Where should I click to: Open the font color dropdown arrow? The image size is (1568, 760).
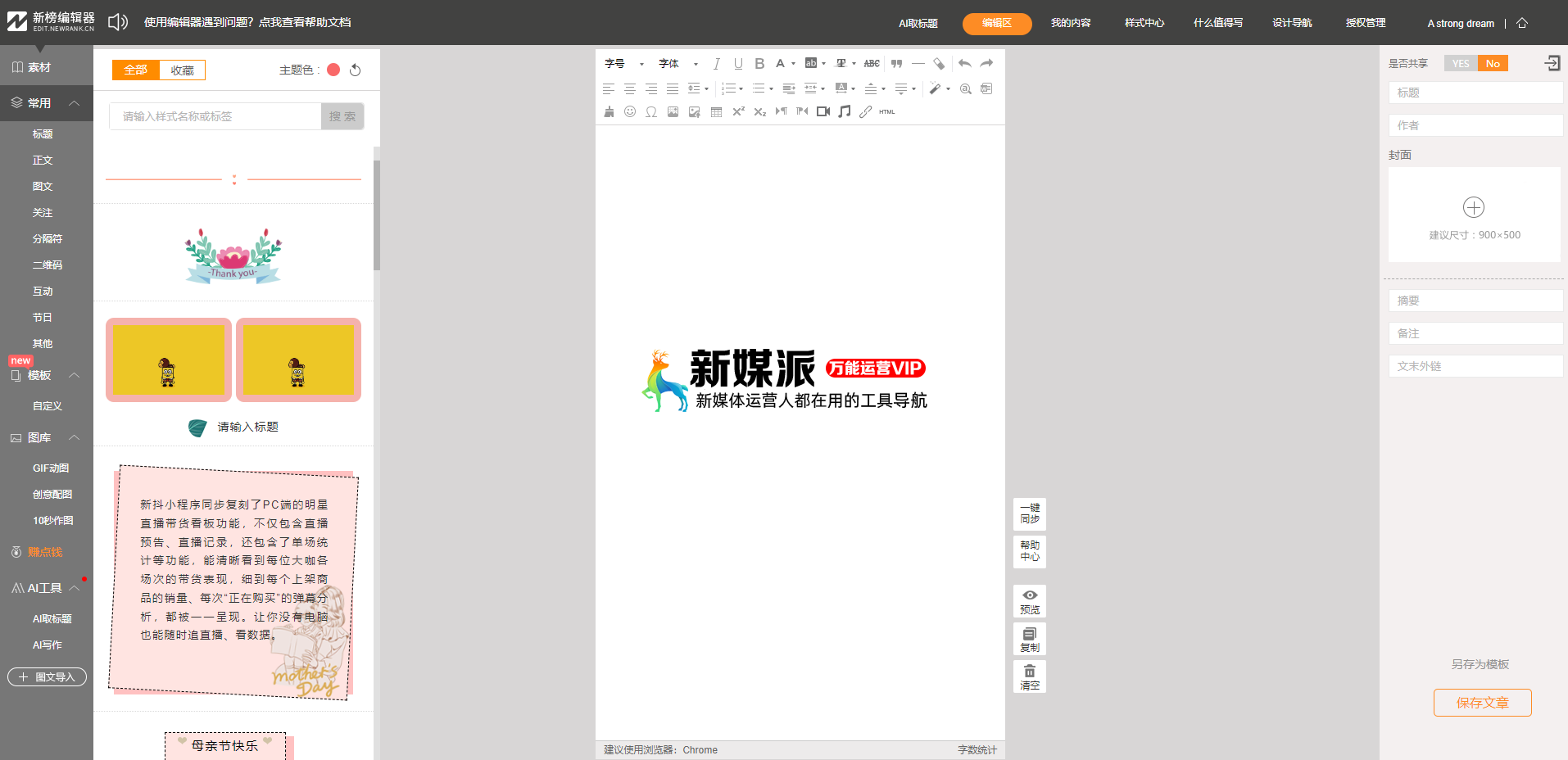click(793, 64)
